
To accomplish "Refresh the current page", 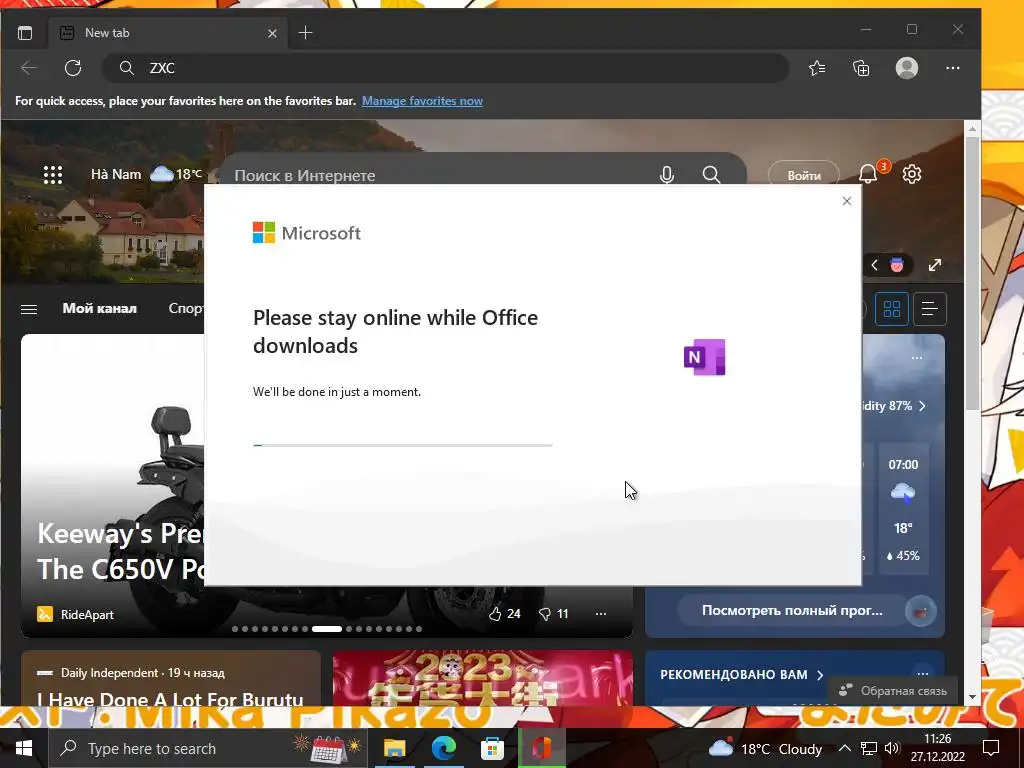I will (73, 68).
